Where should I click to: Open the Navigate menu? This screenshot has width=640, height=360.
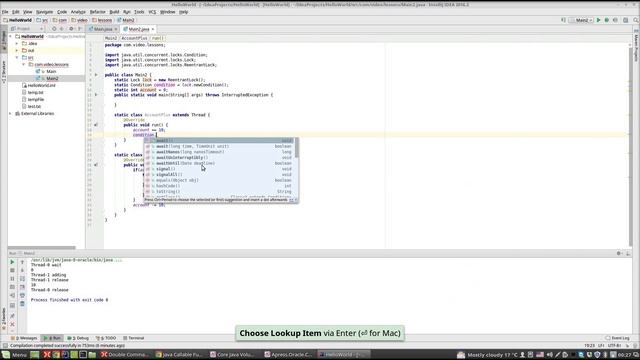click(x=44, y=12)
